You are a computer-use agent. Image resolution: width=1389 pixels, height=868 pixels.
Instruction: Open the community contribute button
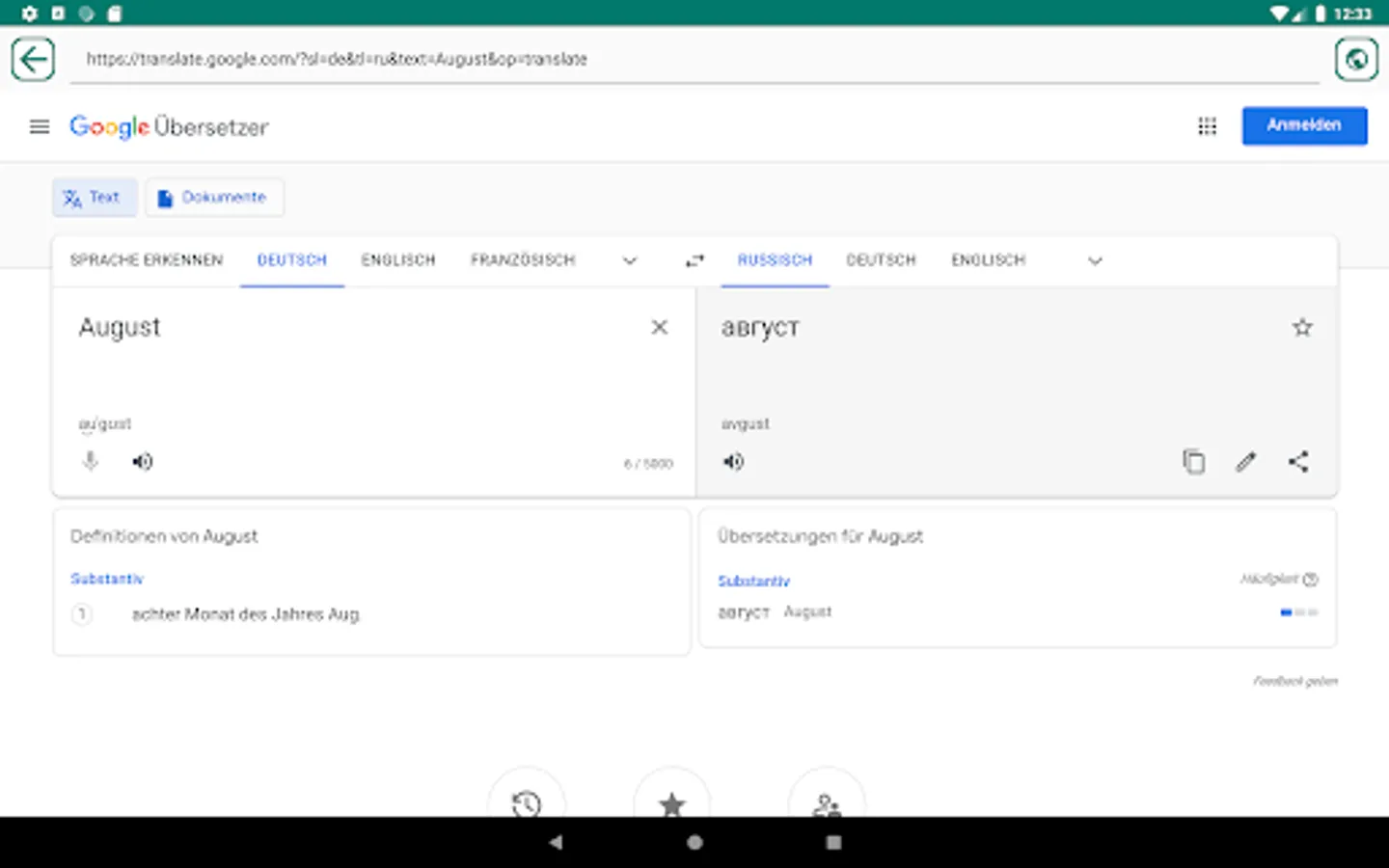pyautogui.click(x=827, y=802)
